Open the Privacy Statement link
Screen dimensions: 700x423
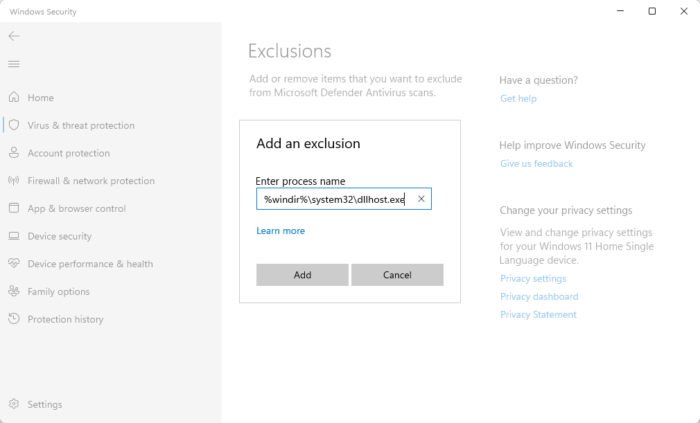[538, 315]
